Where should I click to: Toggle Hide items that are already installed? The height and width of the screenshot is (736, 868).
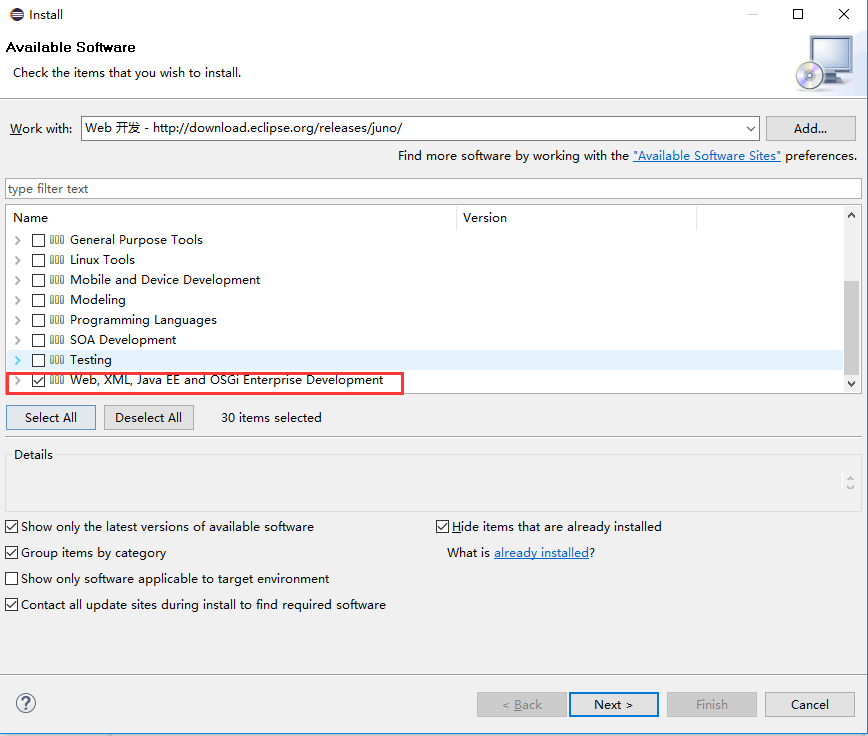click(x=442, y=526)
